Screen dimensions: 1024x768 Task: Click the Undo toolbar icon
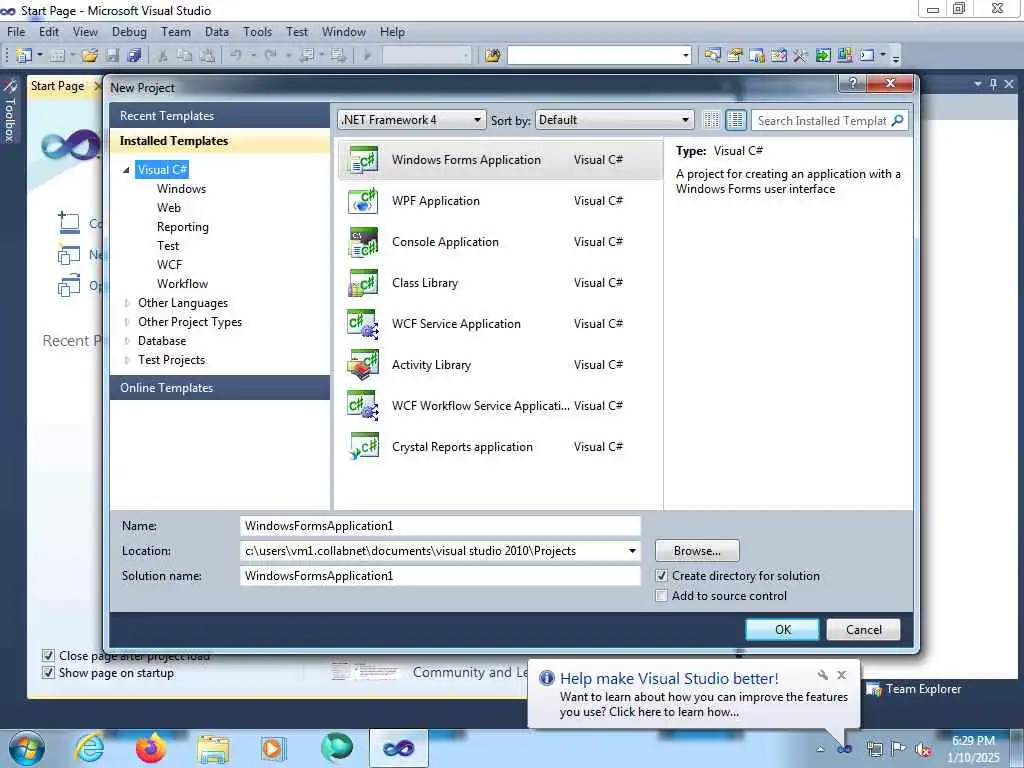click(x=236, y=56)
